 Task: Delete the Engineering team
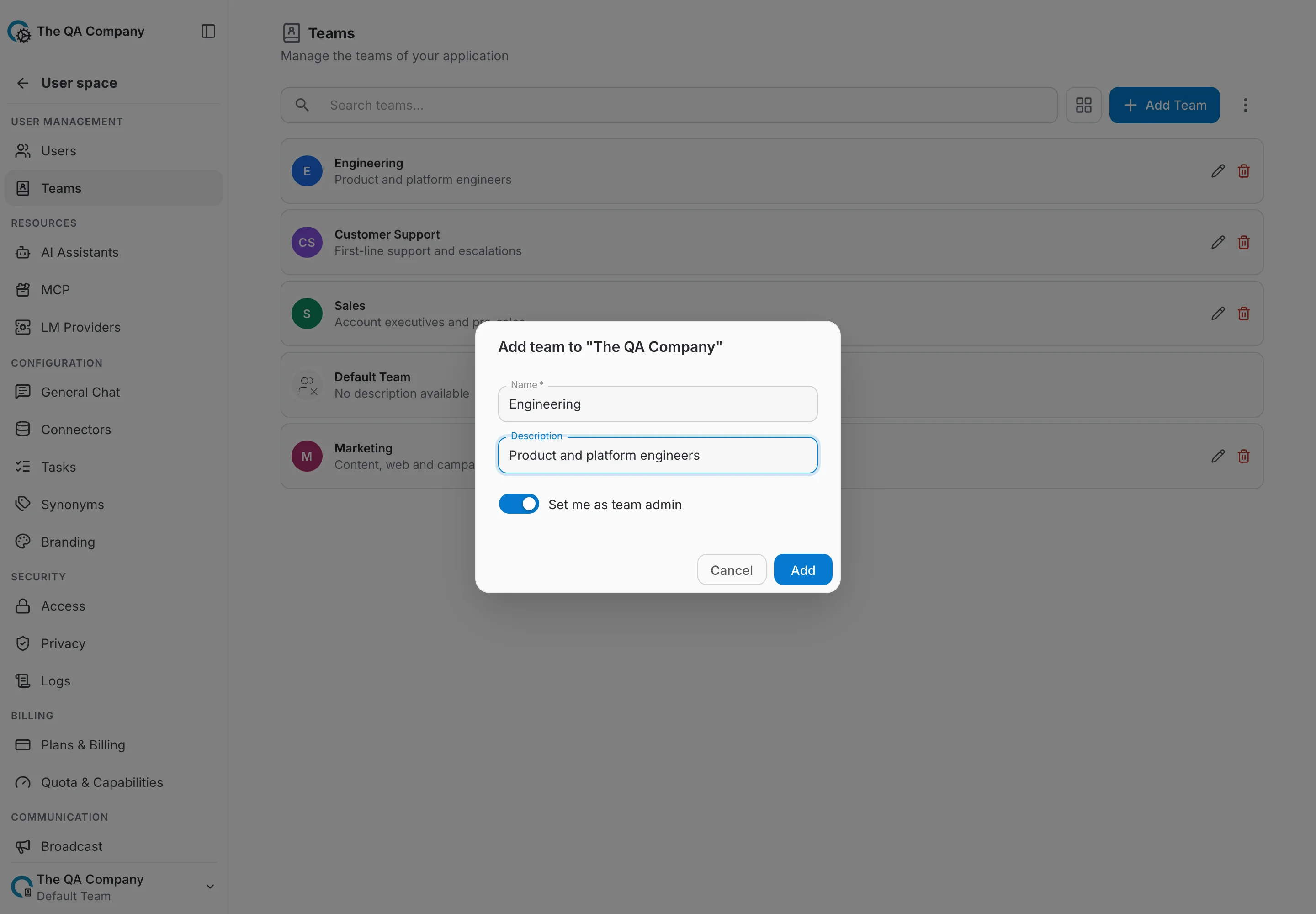pyautogui.click(x=1243, y=170)
